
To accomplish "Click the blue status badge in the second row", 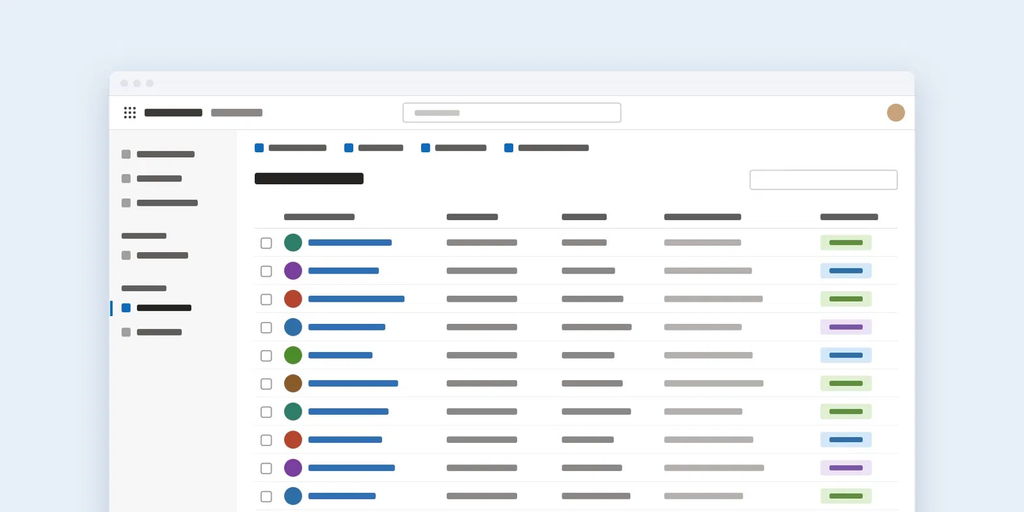I will pos(846,270).
